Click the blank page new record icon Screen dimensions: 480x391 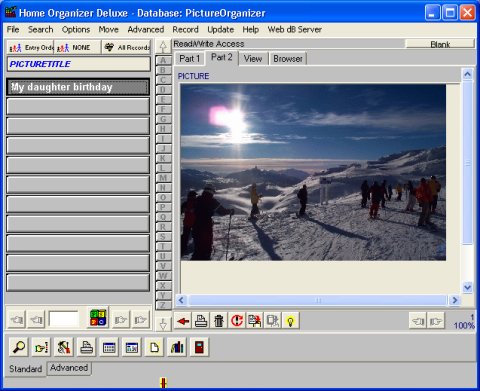click(154, 347)
